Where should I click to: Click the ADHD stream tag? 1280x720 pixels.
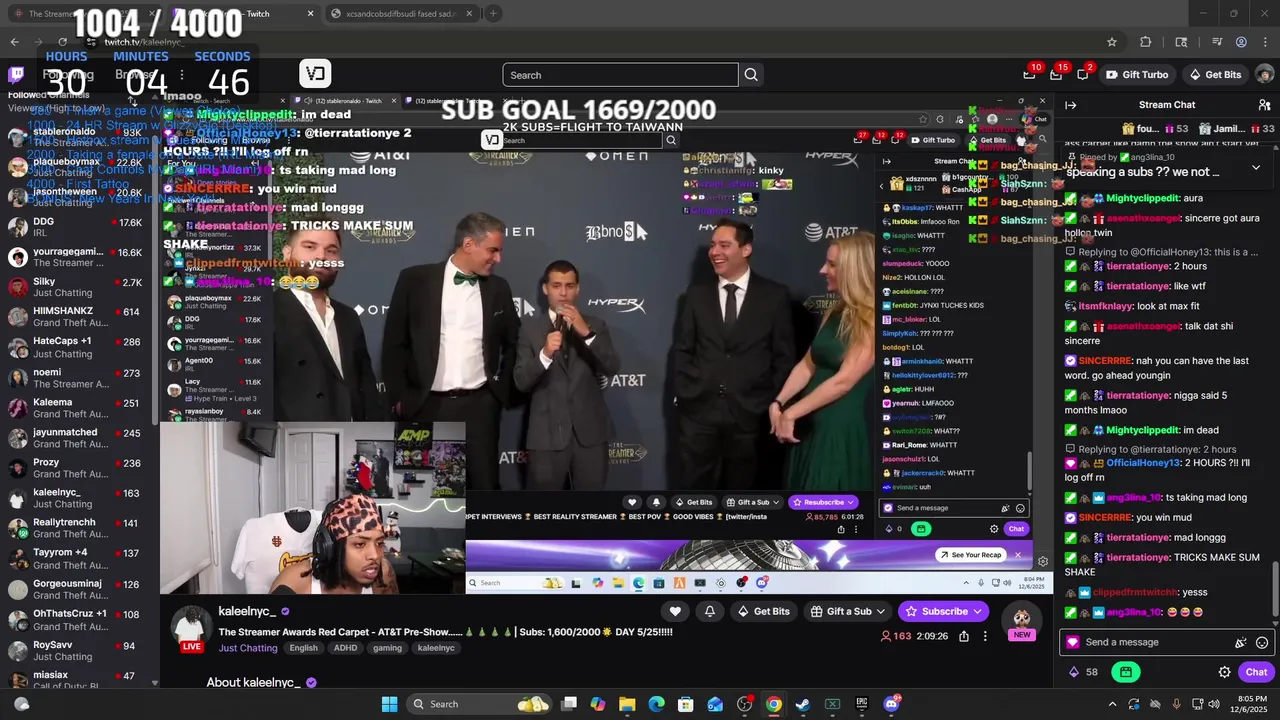point(345,648)
